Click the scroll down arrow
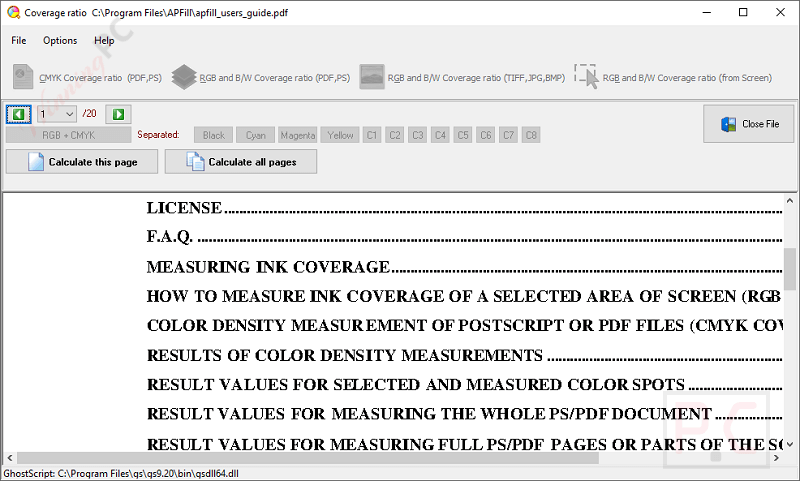 click(790, 444)
